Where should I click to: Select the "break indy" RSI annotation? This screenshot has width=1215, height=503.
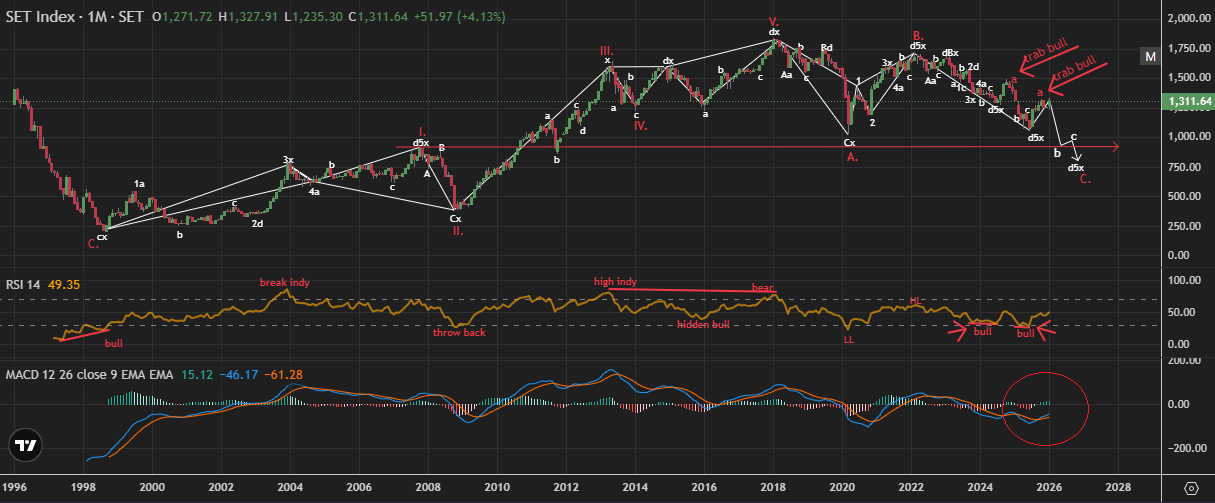tap(285, 283)
